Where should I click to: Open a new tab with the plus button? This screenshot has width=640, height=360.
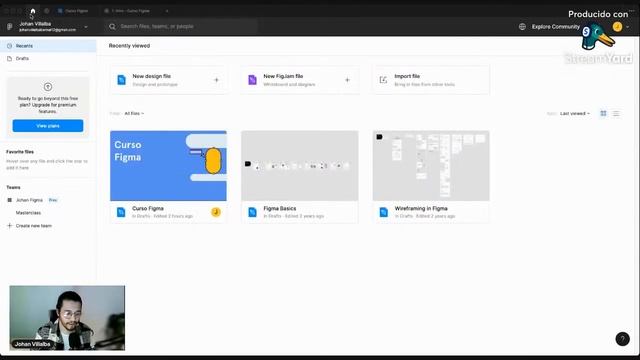click(x=167, y=11)
